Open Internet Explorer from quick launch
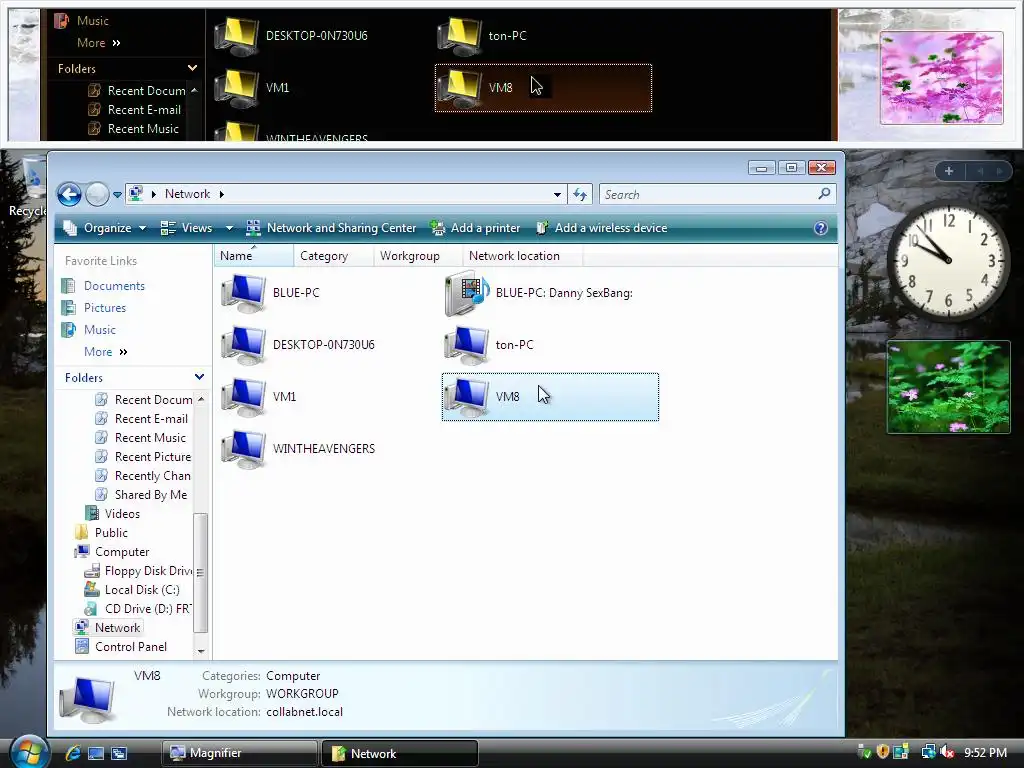Viewport: 1024px width, 768px height. (x=72, y=753)
